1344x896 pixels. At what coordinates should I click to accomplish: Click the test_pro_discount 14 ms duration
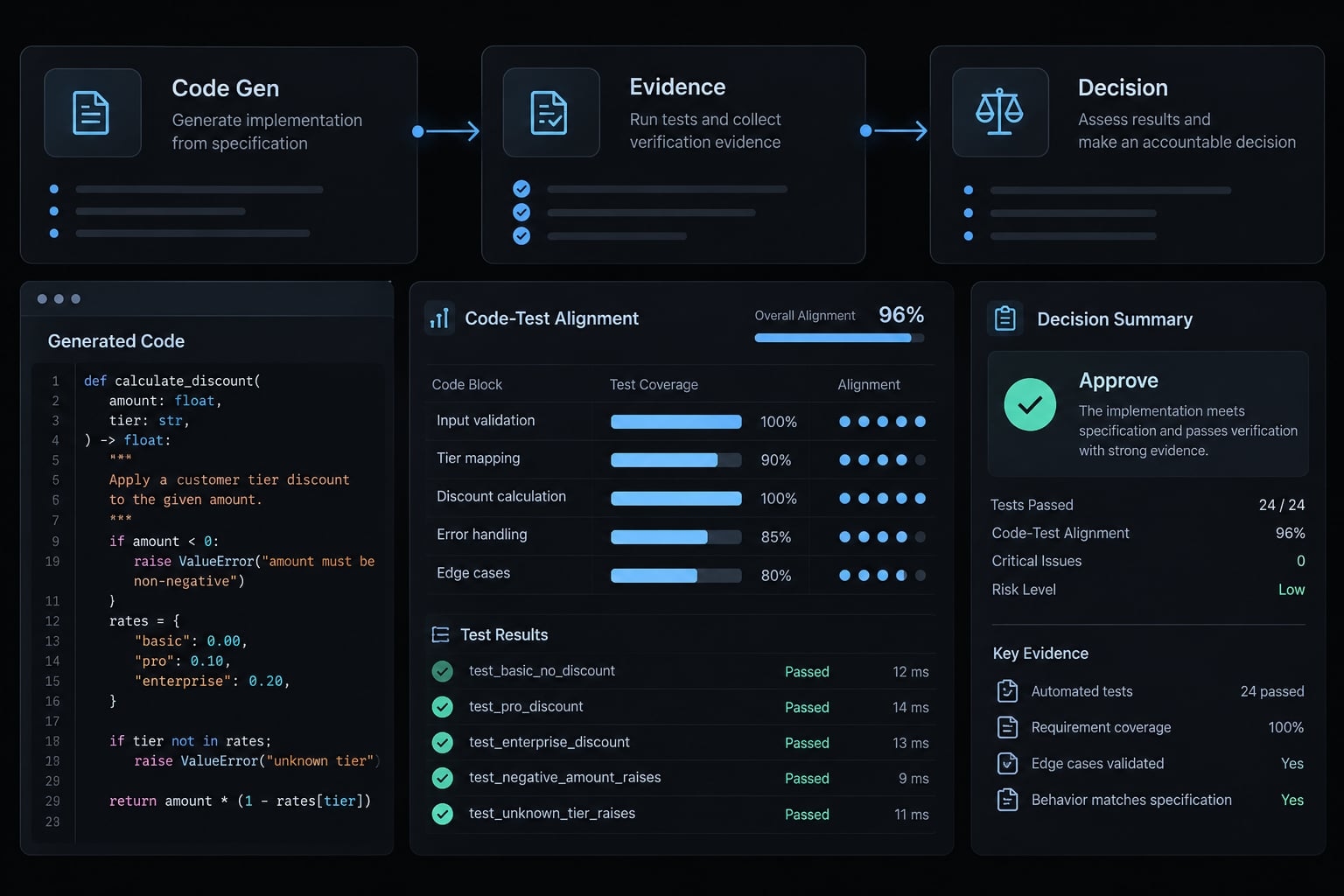tap(911, 707)
